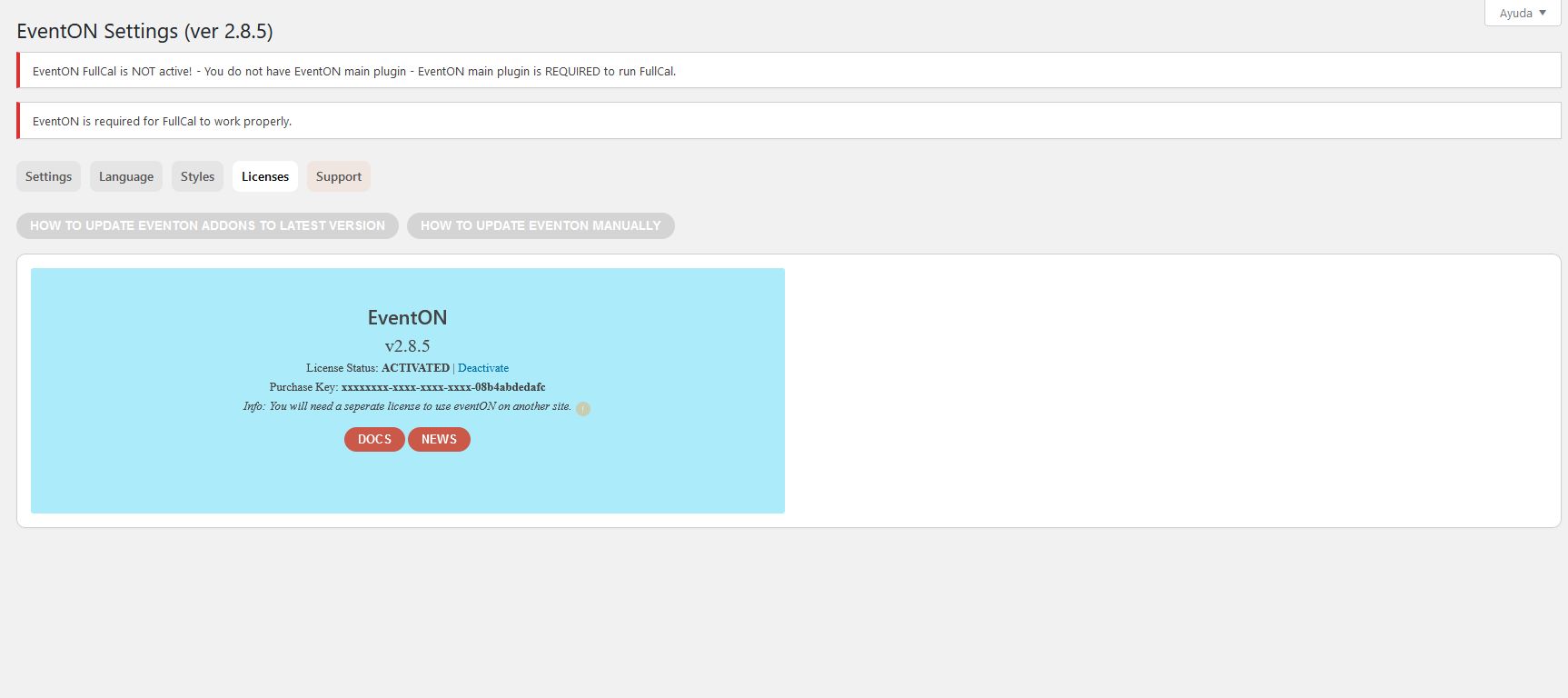Go to the Licenses tab
This screenshot has height=698, width=1568.
click(265, 176)
